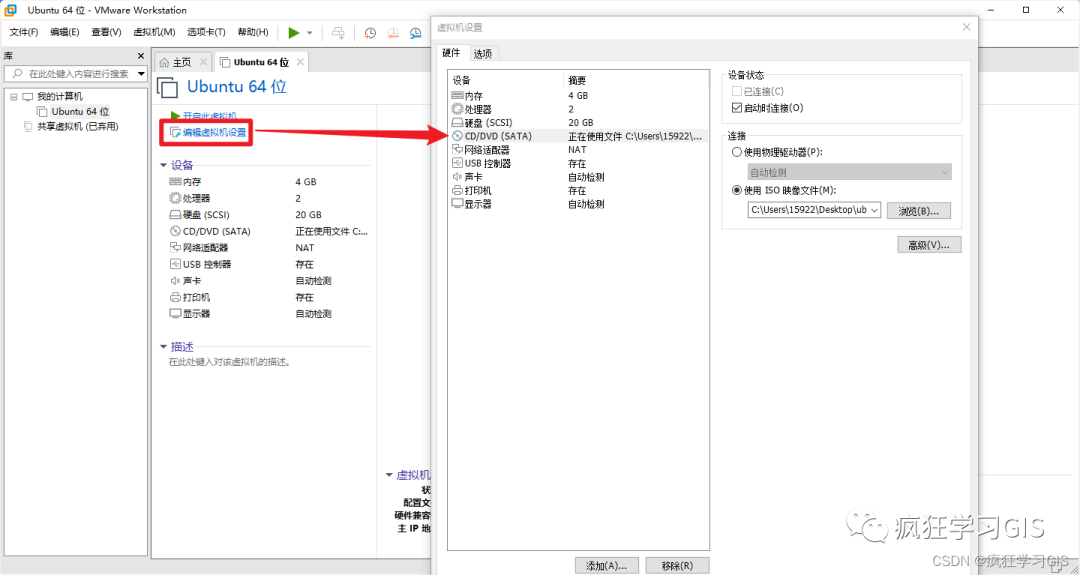Screen dimensions: 1080x575
Task: Click the 开启此虚拟机 link
Action: pos(209,116)
